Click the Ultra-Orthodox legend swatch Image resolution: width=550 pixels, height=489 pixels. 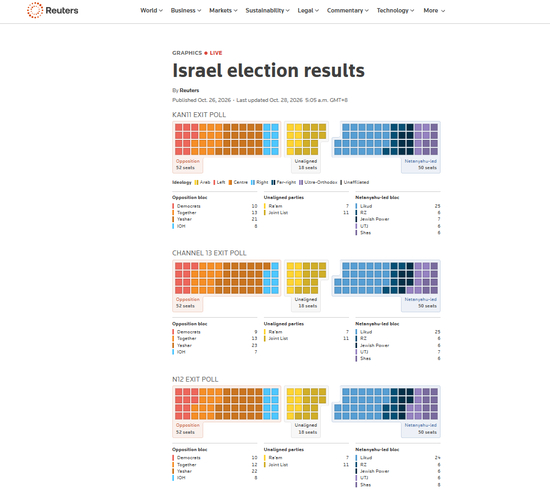pos(301,182)
